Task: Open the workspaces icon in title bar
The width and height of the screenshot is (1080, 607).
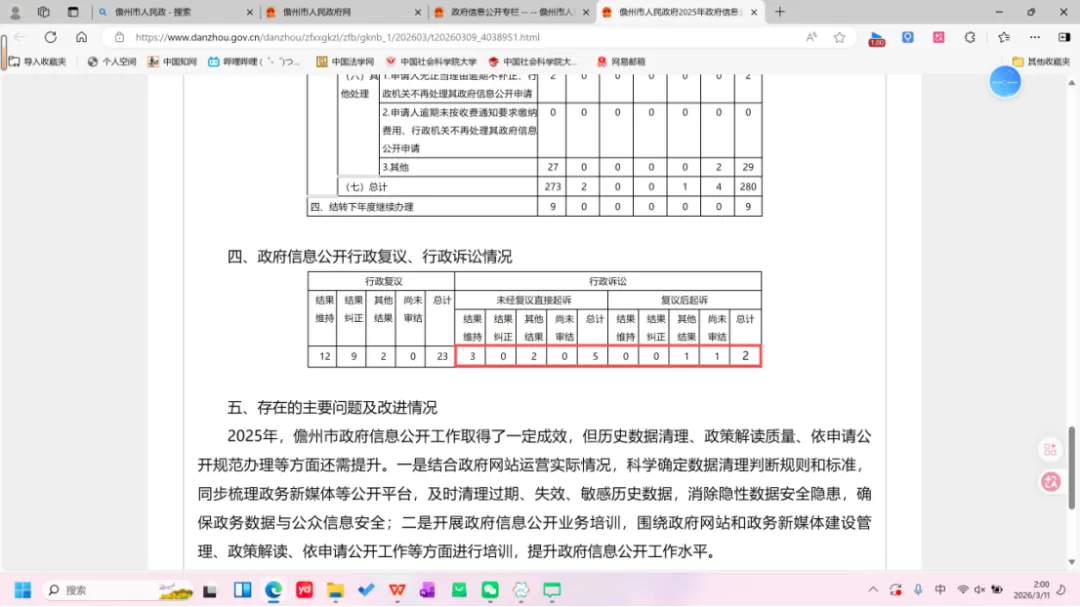Action: tap(43, 12)
